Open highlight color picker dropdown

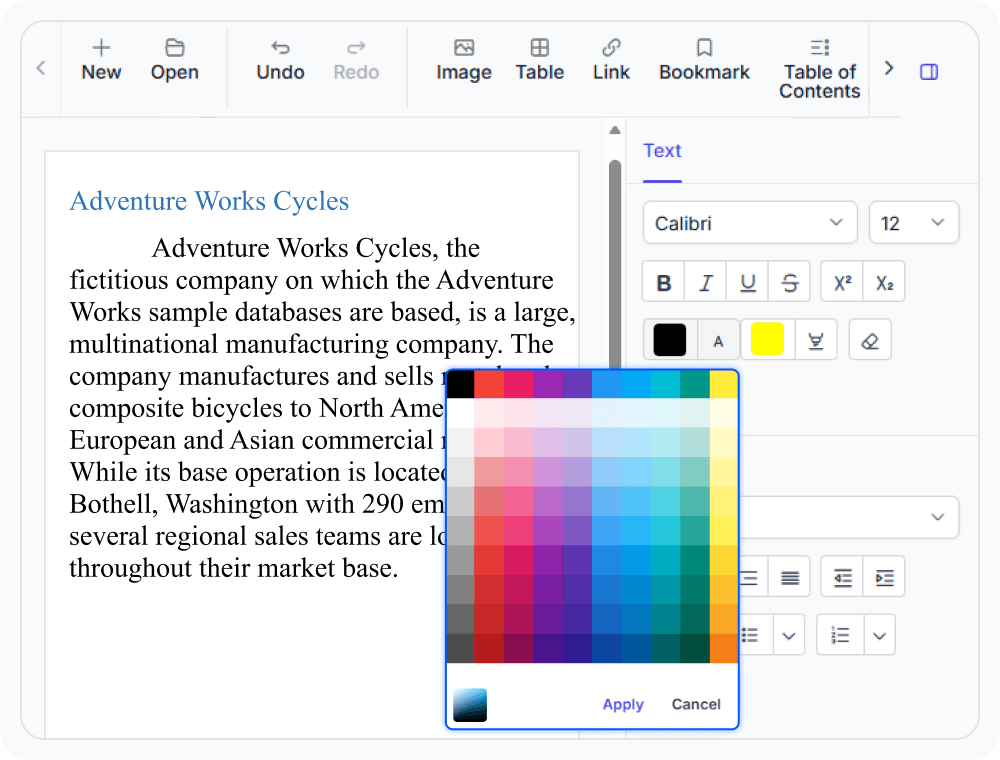(816, 341)
